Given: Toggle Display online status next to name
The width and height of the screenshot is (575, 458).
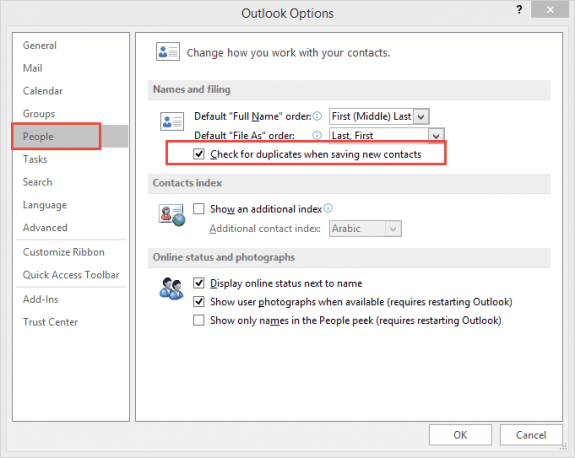Looking at the screenshot, I should click(198, 283).
